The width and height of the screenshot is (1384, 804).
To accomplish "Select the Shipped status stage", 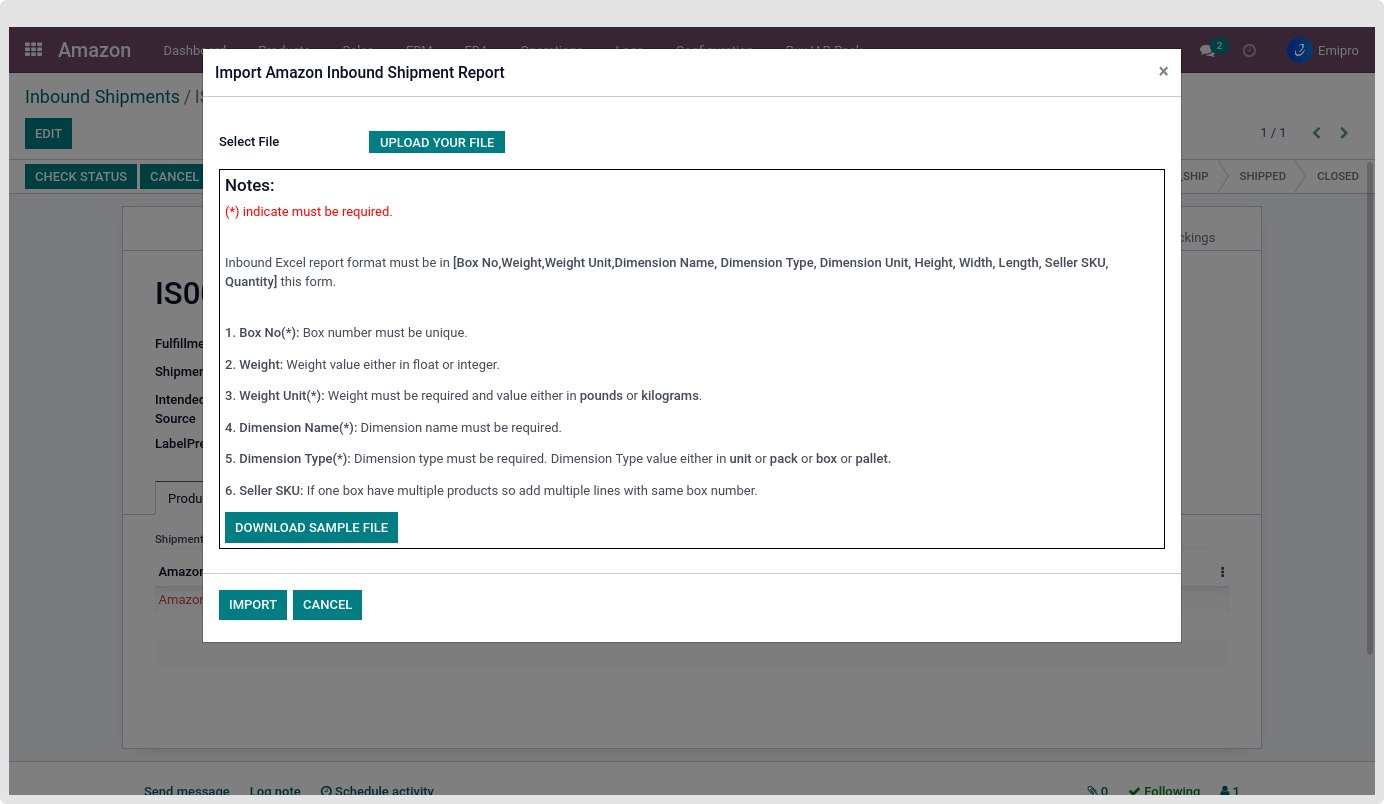I will coord(1262,176).
